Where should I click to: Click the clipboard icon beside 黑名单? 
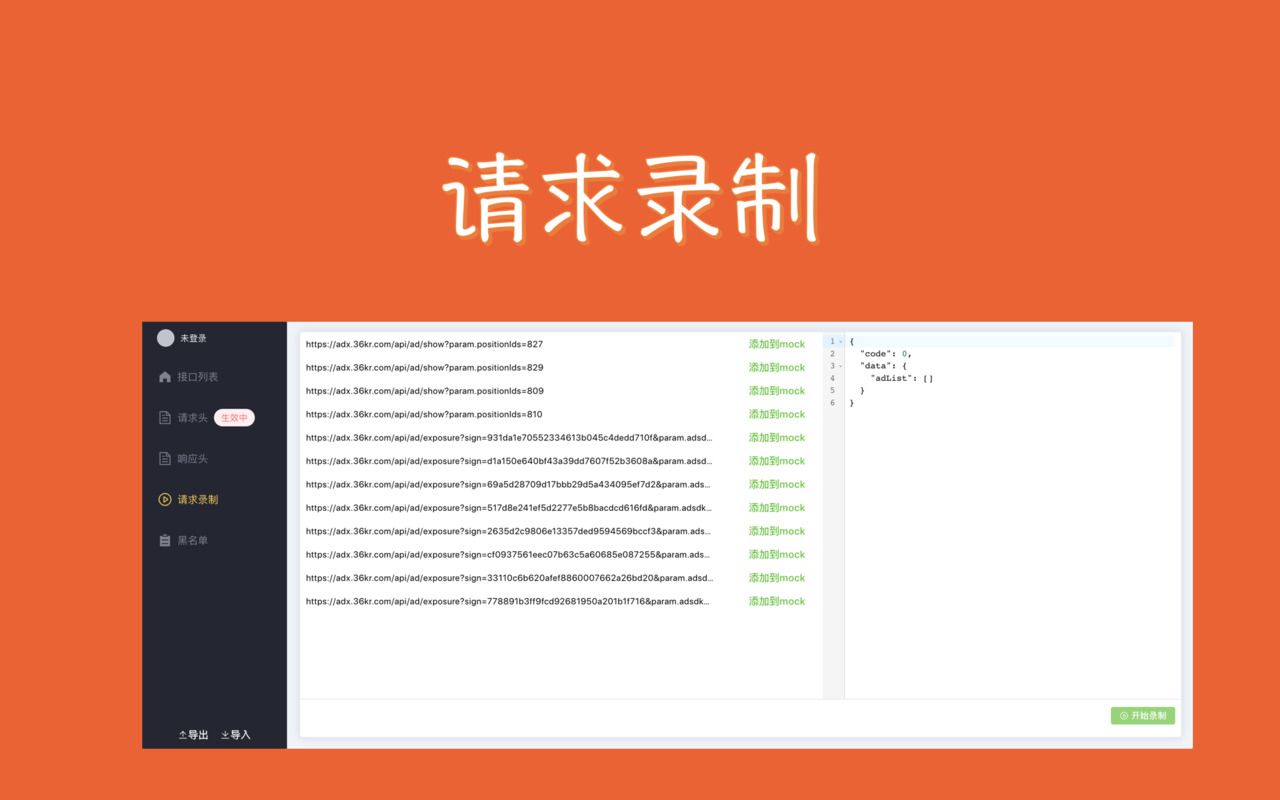tap(165, 540)
